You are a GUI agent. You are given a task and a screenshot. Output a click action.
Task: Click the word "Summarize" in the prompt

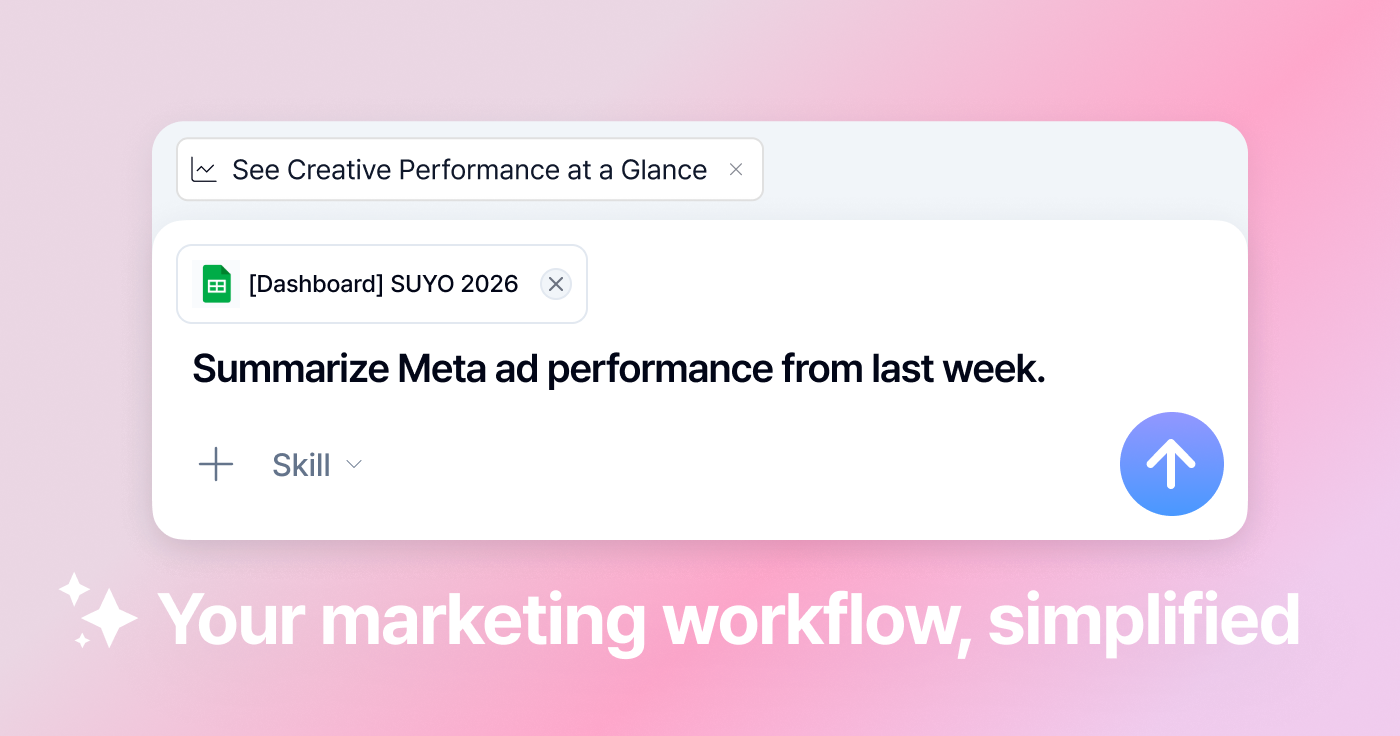click(x=290, y=369)
